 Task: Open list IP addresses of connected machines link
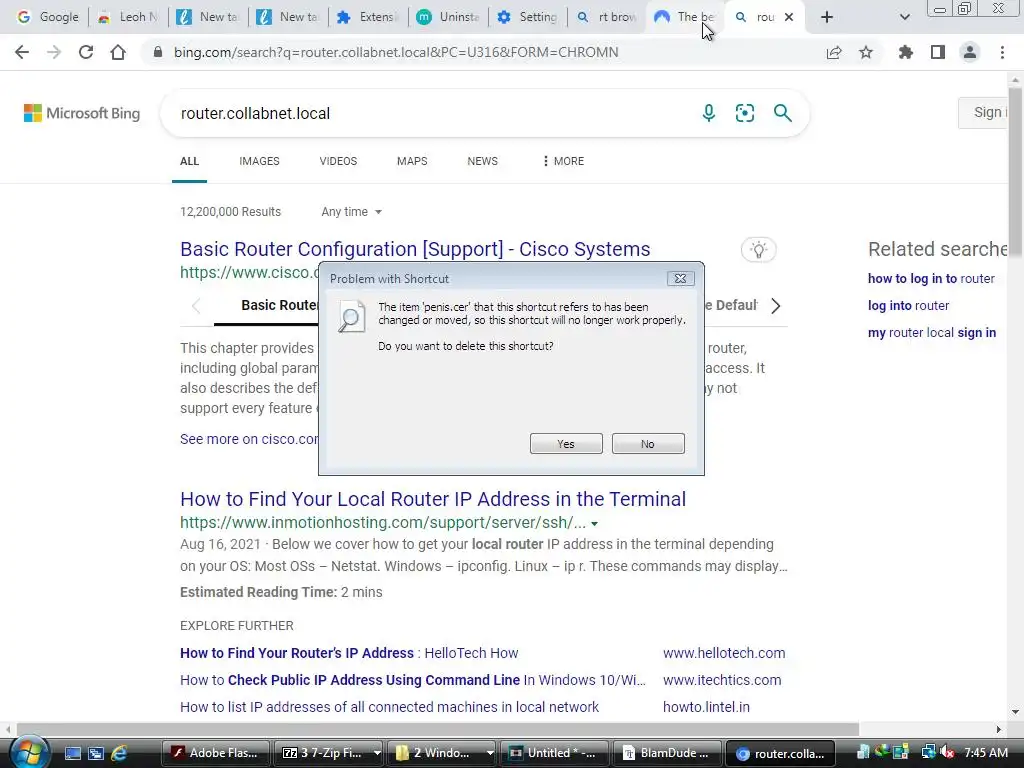coord(389,707)
